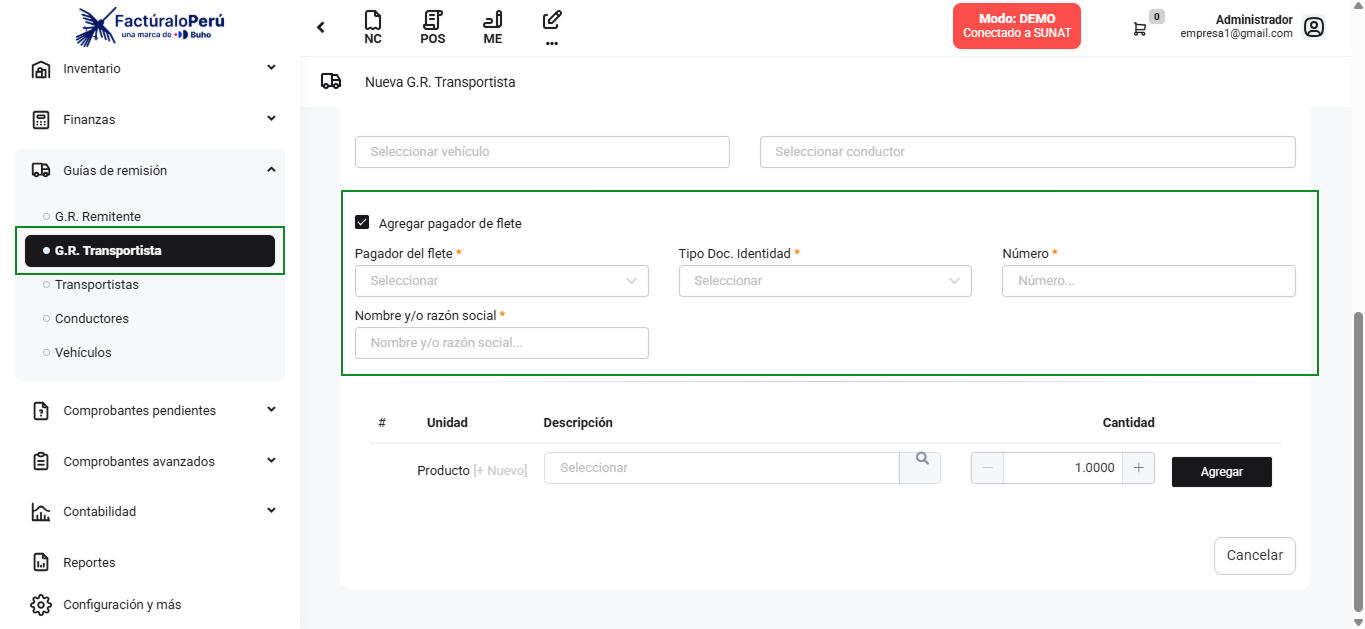Decrease quantity with the minus stepper
The image size is (1365, 629).
point(987,468)
